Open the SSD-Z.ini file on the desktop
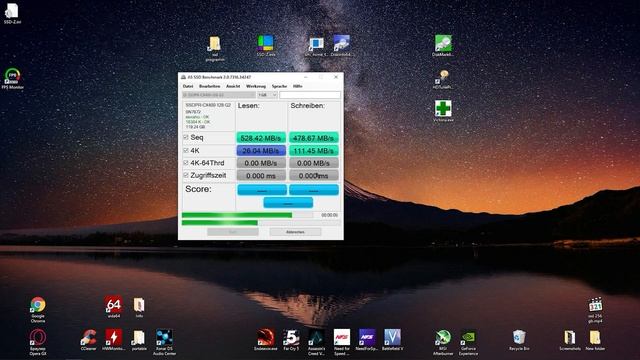 (x=12, y=12)
